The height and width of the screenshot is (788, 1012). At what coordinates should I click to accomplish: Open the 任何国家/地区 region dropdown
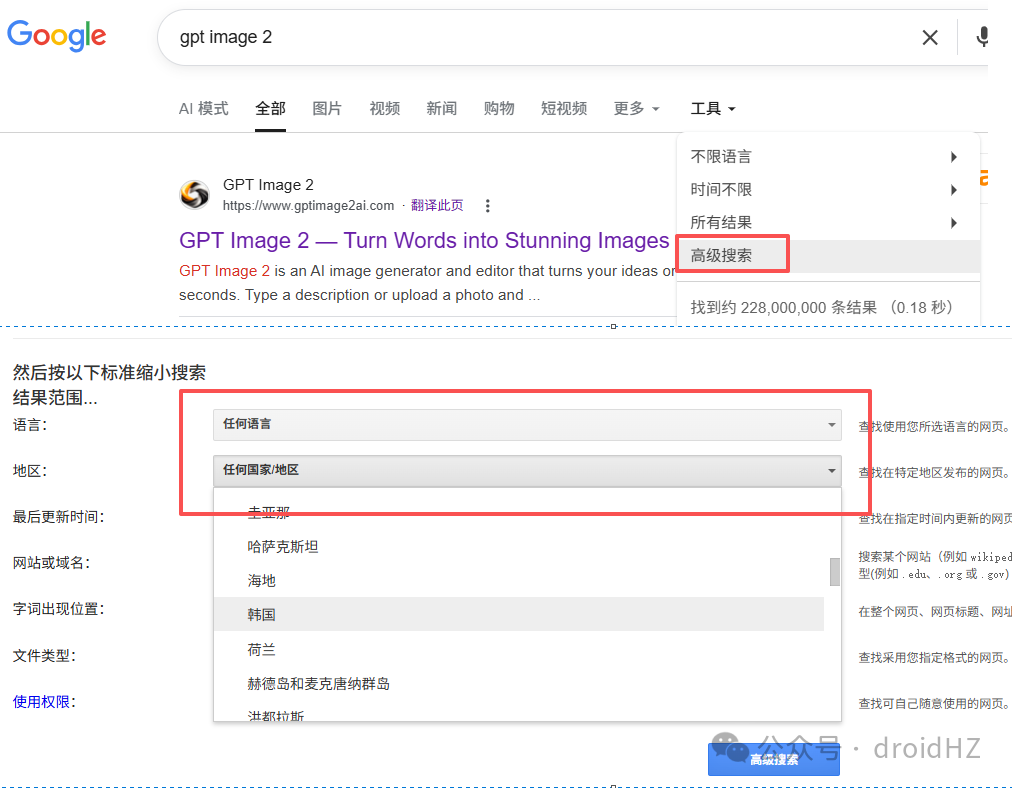pyautogui.click(x=527, y=470)
